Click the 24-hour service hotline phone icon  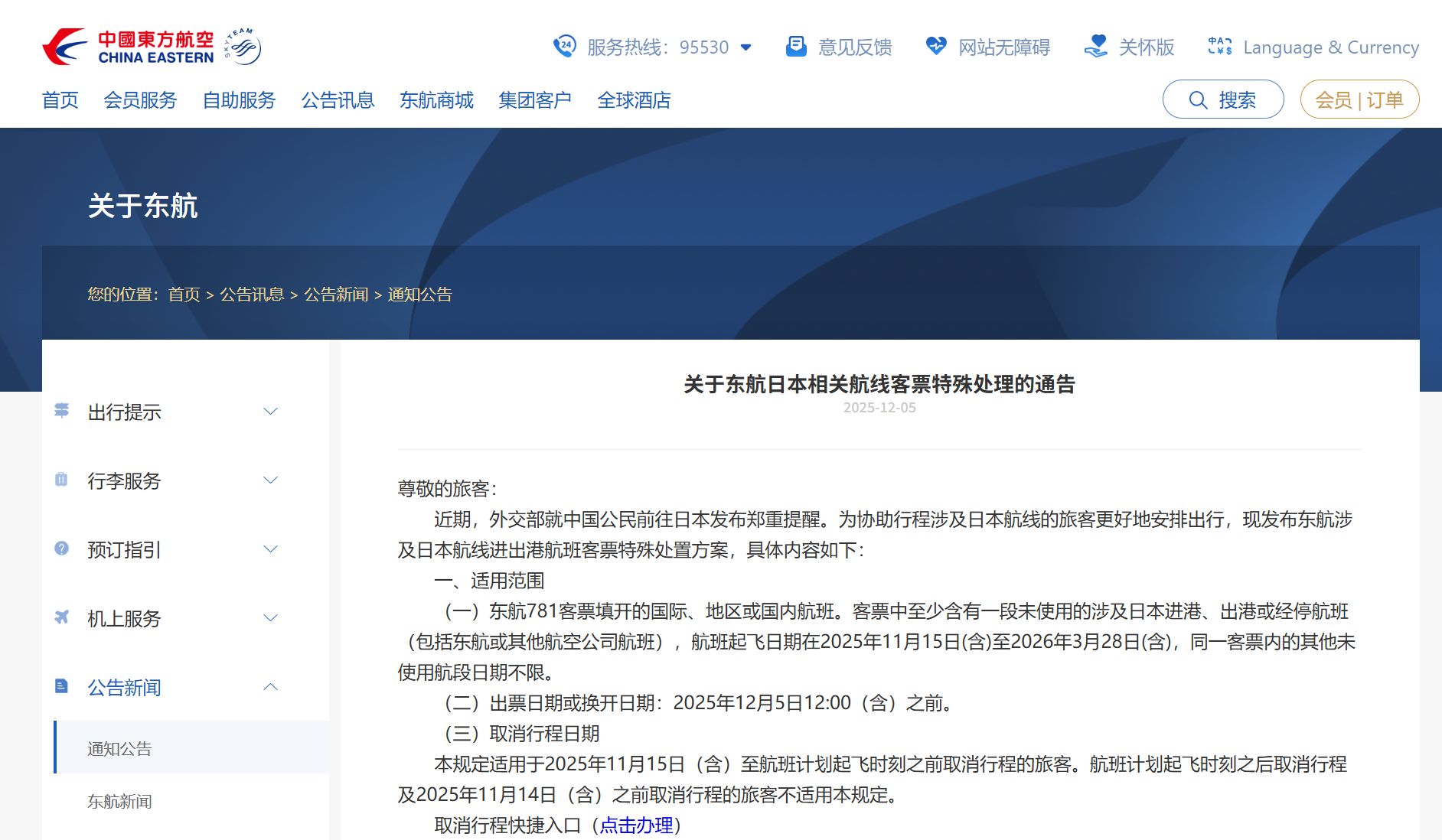(x=564, y=47)
